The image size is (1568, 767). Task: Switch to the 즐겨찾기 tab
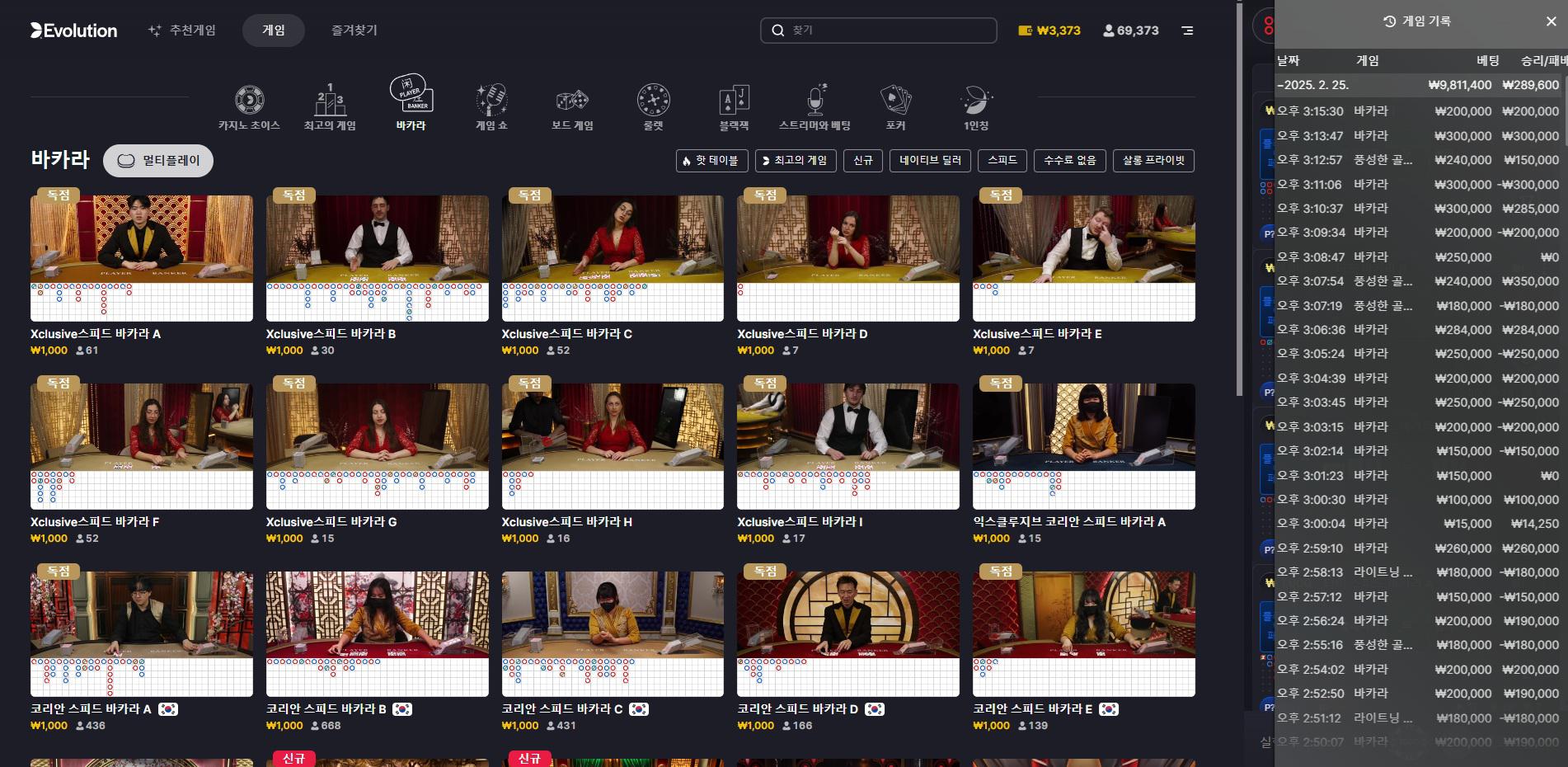pos(354,31)
